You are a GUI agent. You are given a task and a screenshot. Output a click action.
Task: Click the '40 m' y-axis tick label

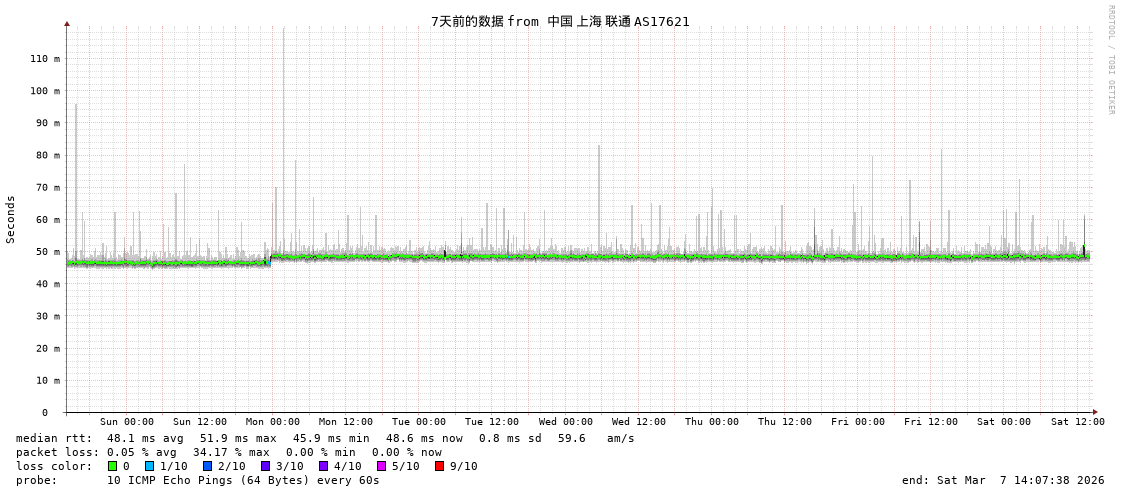[x=48, y=284]
